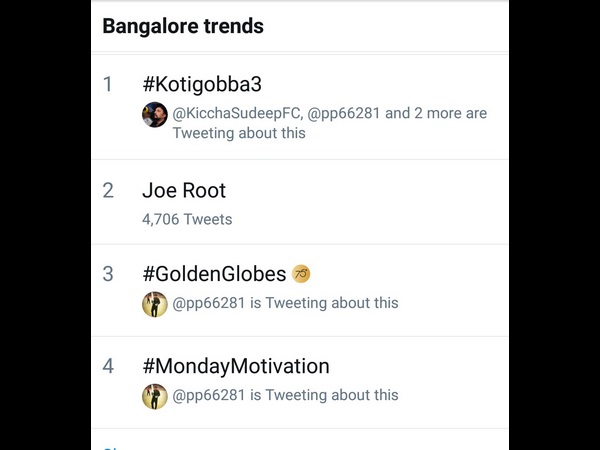Image resolution: width=600 pixels, height=450 pixels.
Task: Open the #Kotigobba3 trending hashtag
Action: coord(202,85)
